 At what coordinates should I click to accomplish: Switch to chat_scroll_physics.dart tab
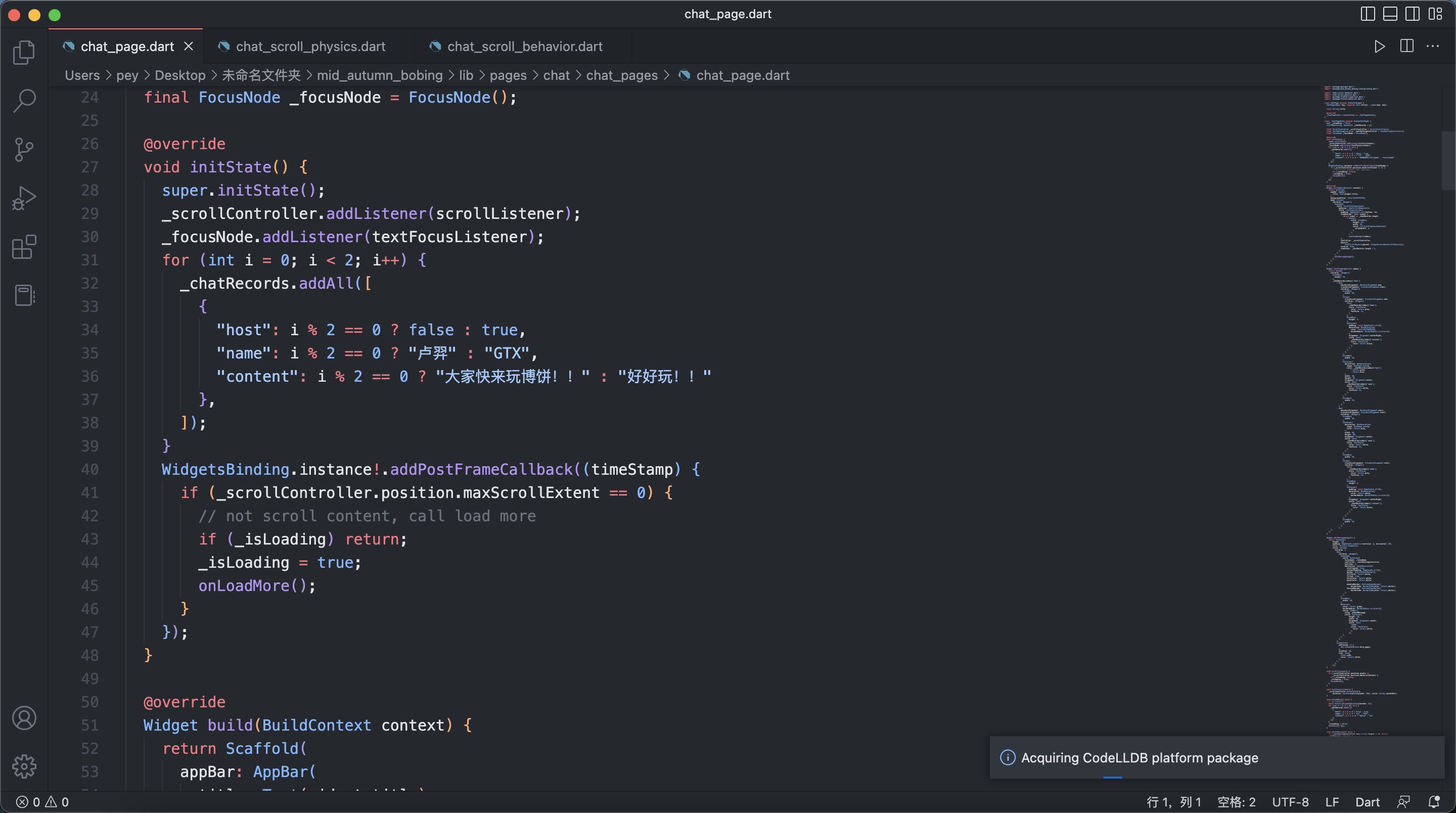(310, 47)
